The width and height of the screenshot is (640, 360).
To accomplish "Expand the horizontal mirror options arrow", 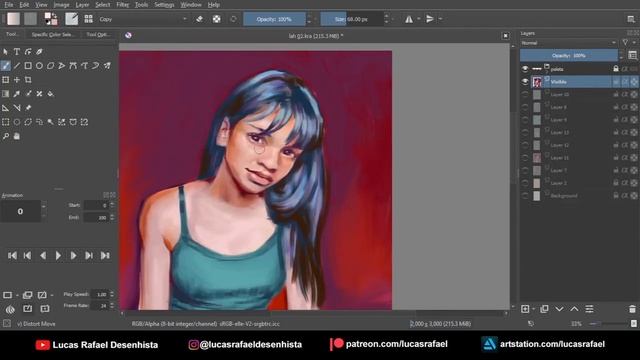I will (x=418, y=19).
